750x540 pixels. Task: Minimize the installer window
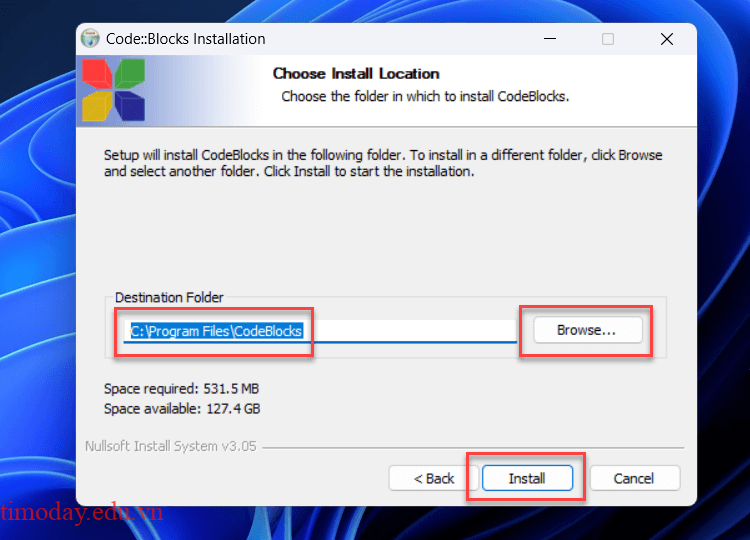550,39
